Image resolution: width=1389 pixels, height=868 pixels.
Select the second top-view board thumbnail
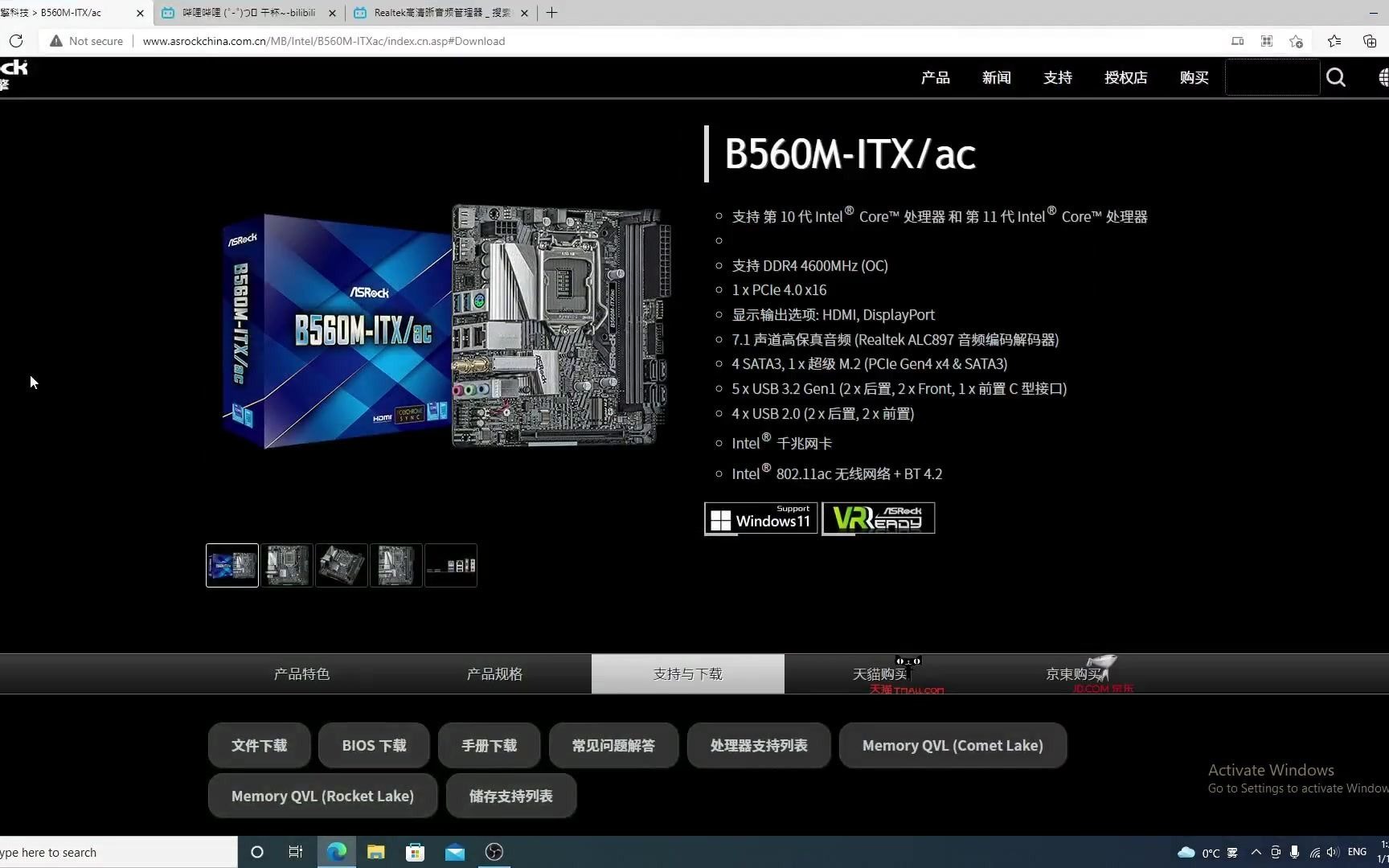[287, 565]
